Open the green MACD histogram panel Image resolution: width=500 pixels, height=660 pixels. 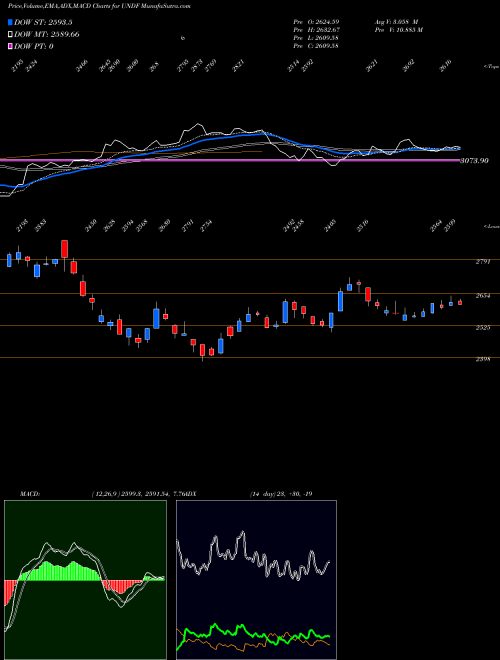[x=85, y=580]
